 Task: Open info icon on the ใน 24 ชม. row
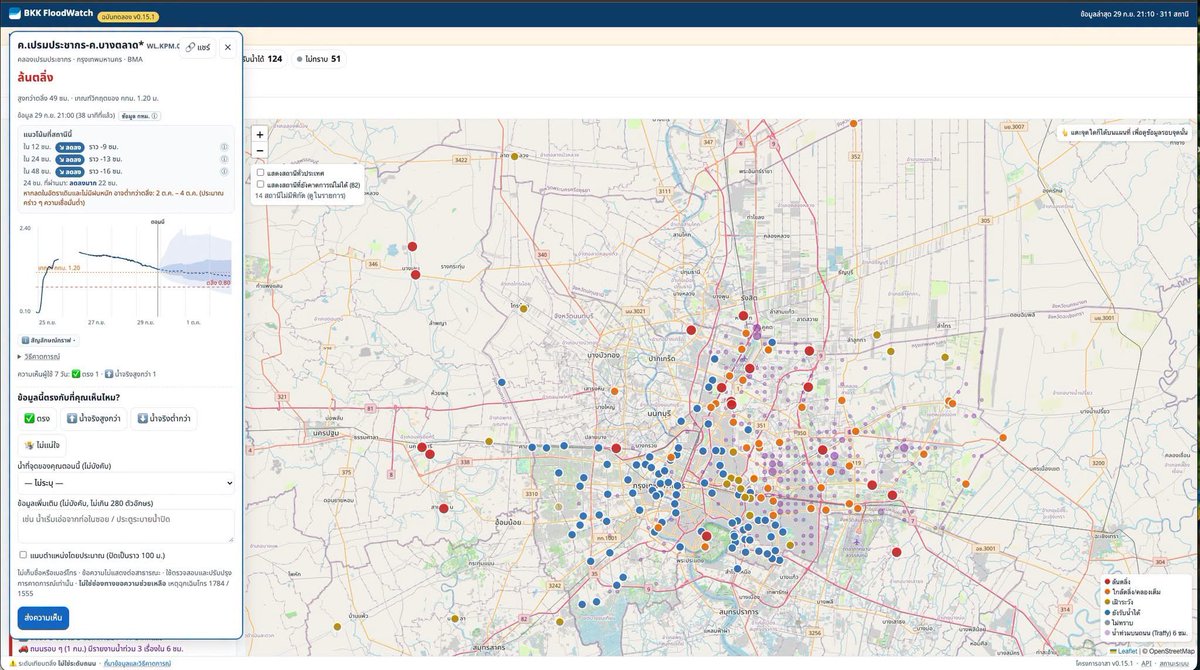tap(224, 159)
